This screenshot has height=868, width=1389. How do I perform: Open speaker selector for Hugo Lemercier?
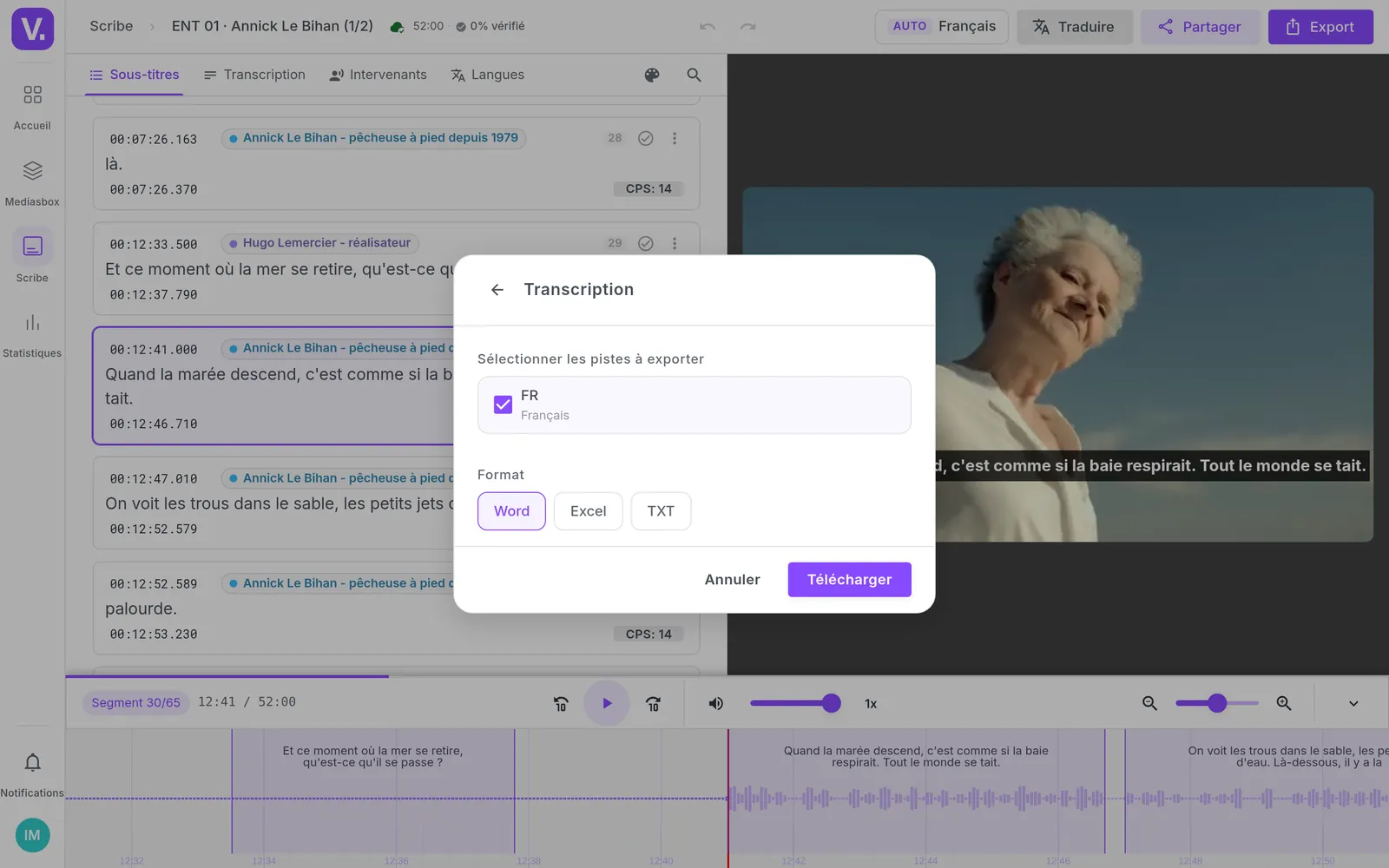point(320,243)
